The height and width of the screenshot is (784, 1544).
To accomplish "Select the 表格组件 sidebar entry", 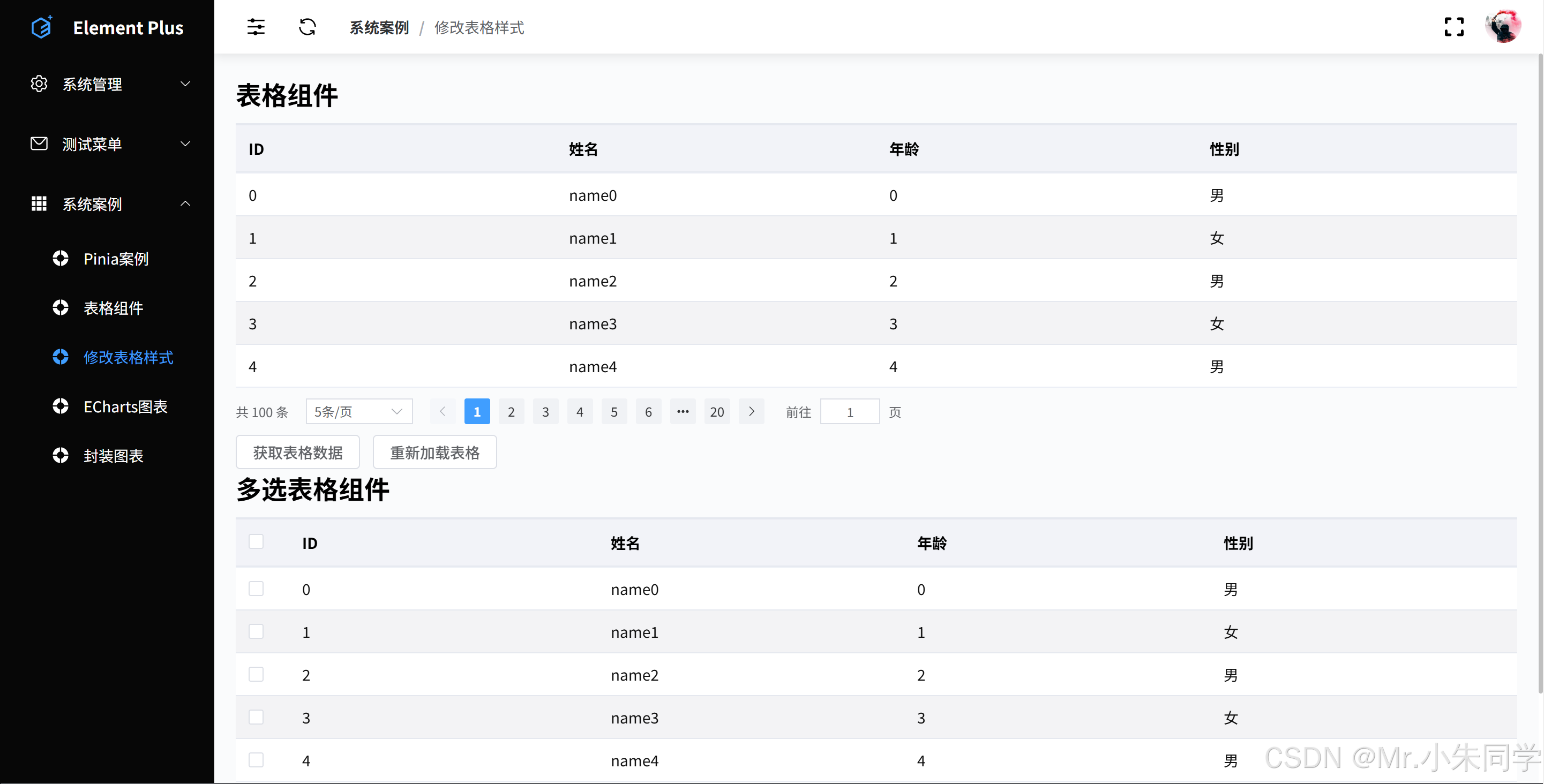I will (x=113, y=308).
